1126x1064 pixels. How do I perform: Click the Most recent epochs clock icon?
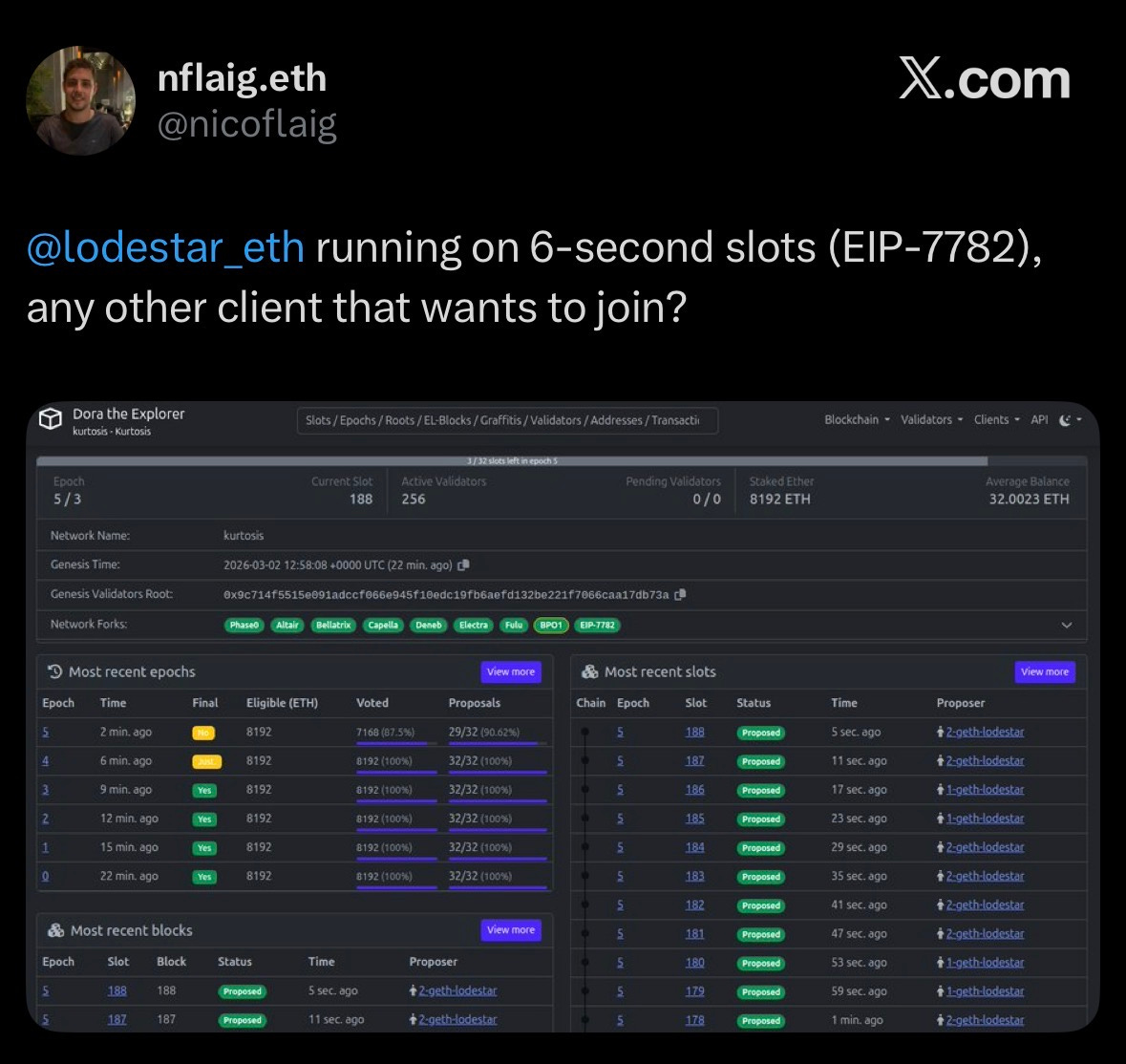(54, 672)
